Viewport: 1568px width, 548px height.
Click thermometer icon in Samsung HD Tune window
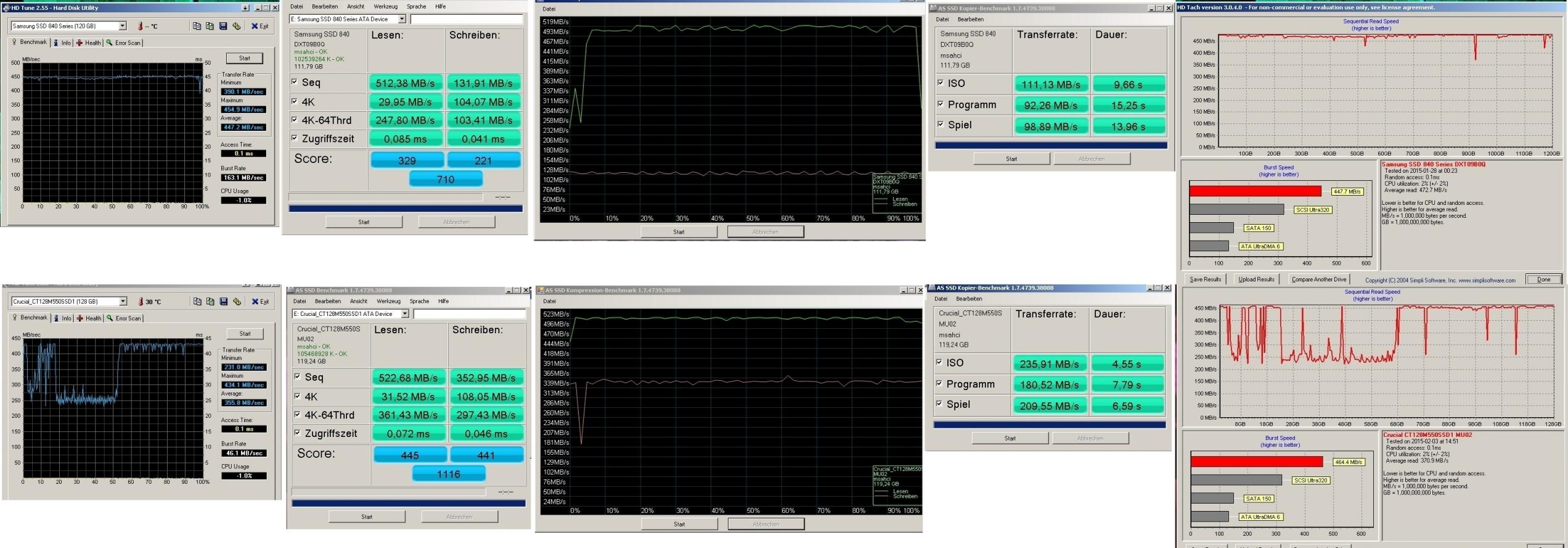(x=141, y=26)
